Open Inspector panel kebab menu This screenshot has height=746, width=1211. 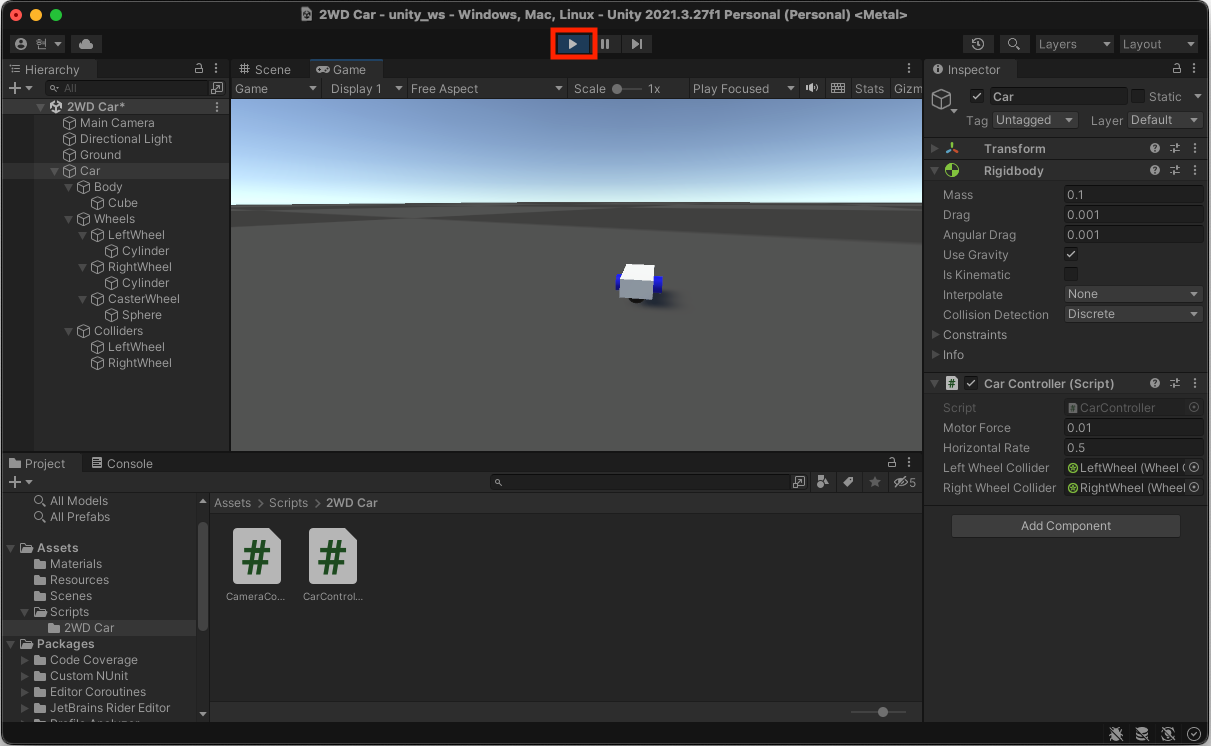coord(1196,69)
